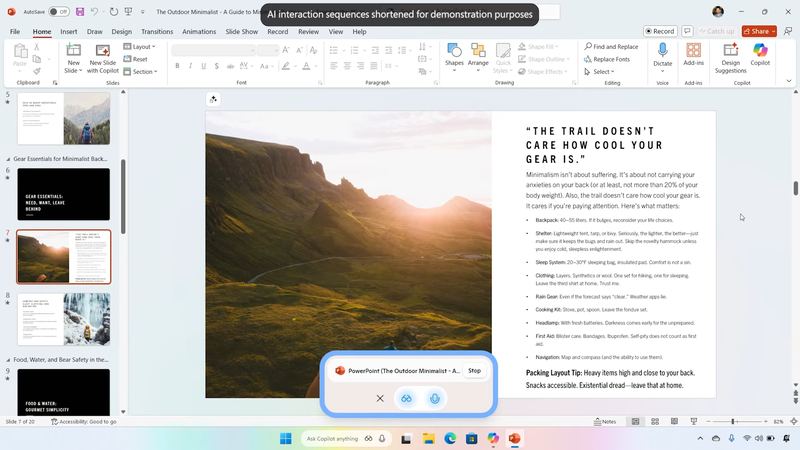The image size is (800, 450).
Task: Switch to the Design tab
Action: pos(121,32)
